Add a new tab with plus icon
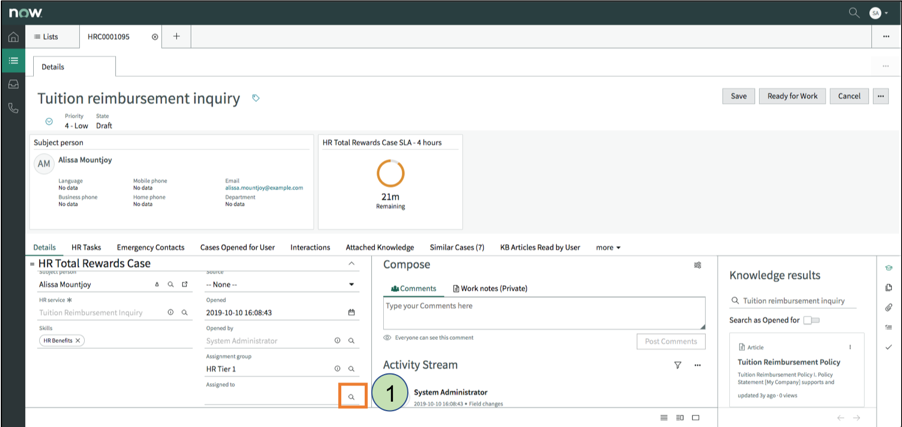Screen dimensions: 902x427 [x=177, y=36]
